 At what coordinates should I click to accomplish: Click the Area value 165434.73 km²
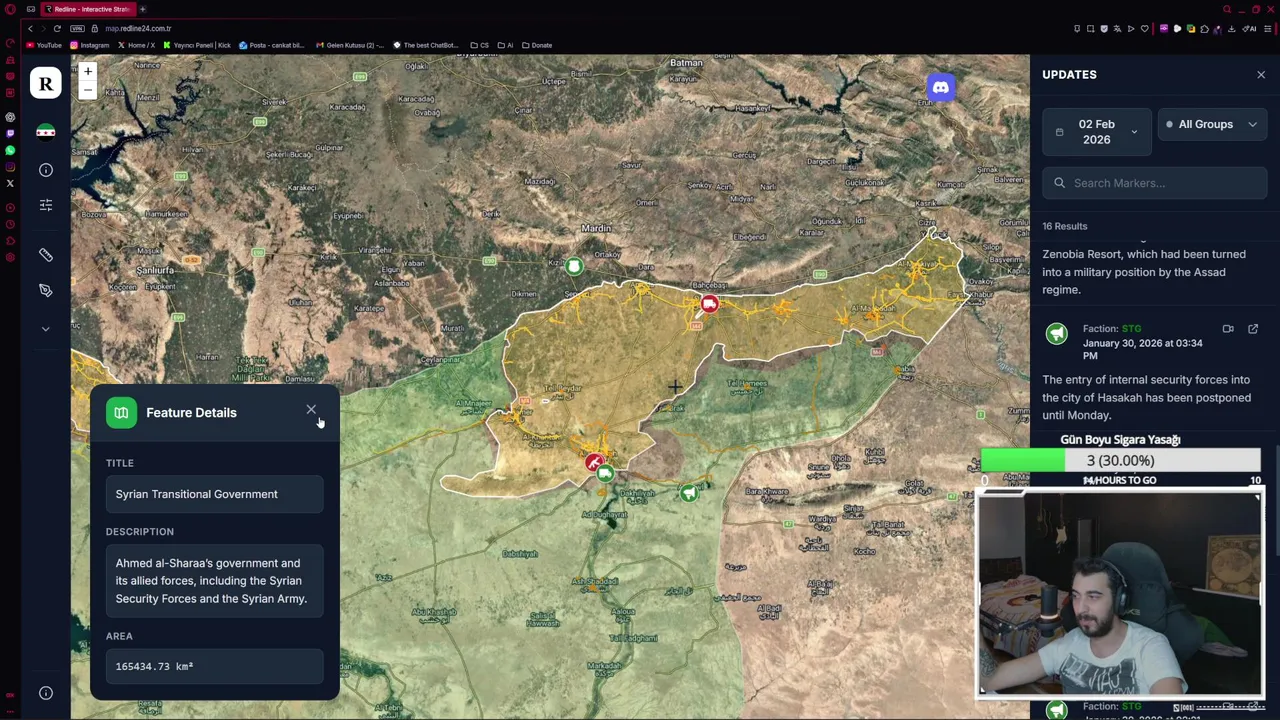pos(215,666)
